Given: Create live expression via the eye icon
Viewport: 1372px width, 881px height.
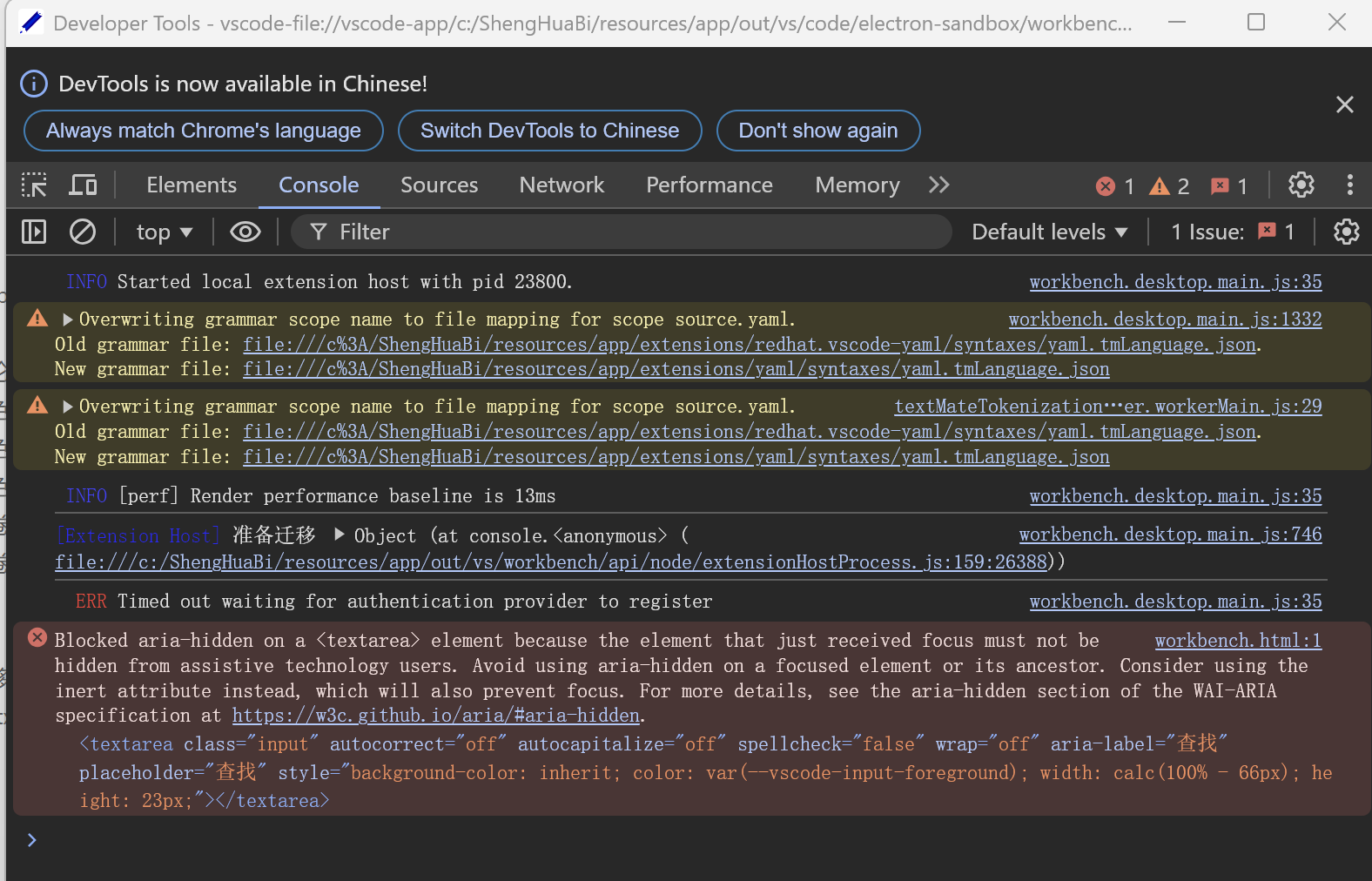Looking at the screenshot, I should pyautogui.click(x=245, y=232).
